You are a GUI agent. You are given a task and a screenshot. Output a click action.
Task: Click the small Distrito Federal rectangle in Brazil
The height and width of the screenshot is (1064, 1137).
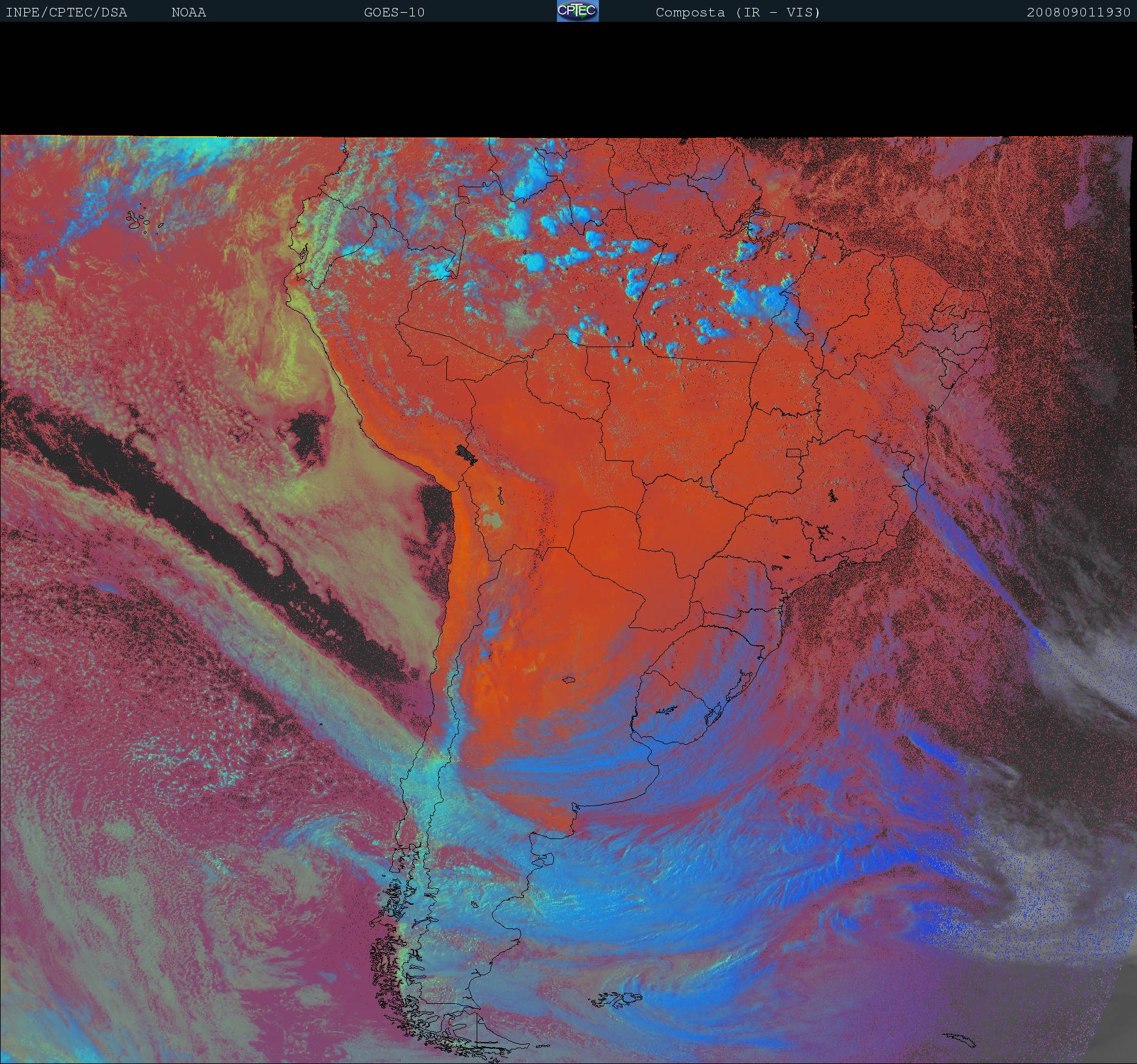794,452
